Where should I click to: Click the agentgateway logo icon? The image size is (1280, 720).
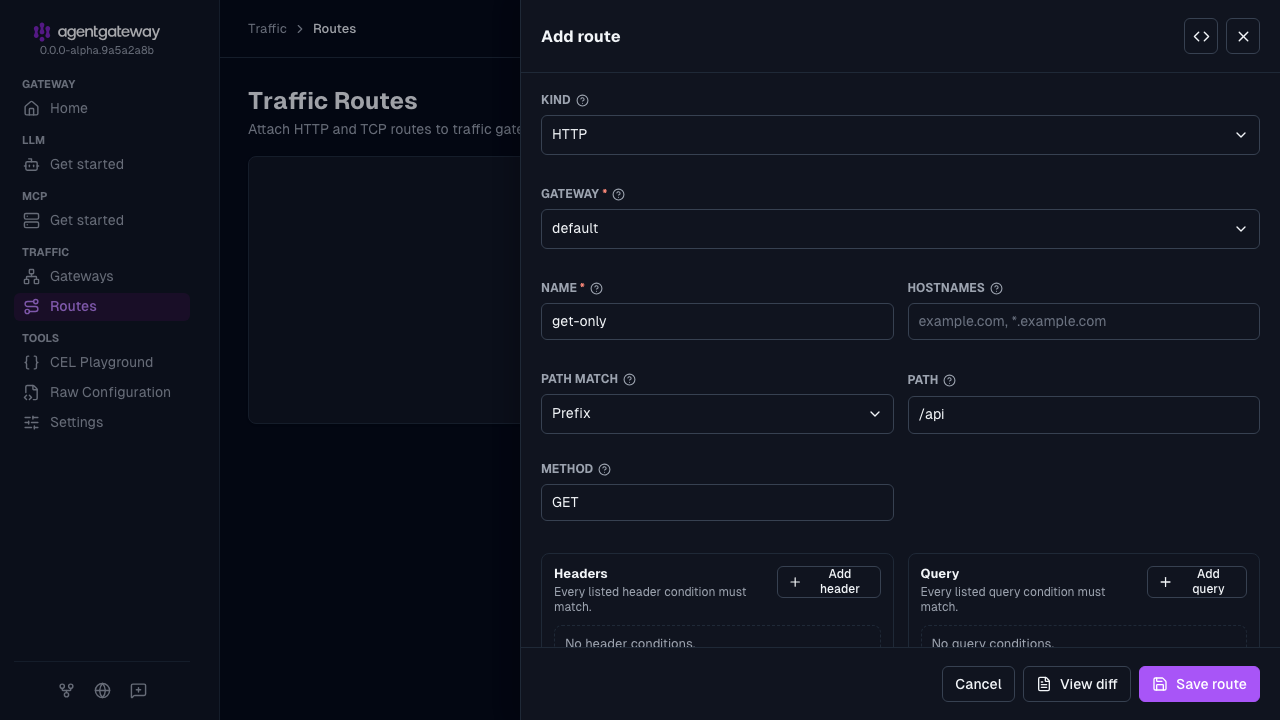(41, 32)
